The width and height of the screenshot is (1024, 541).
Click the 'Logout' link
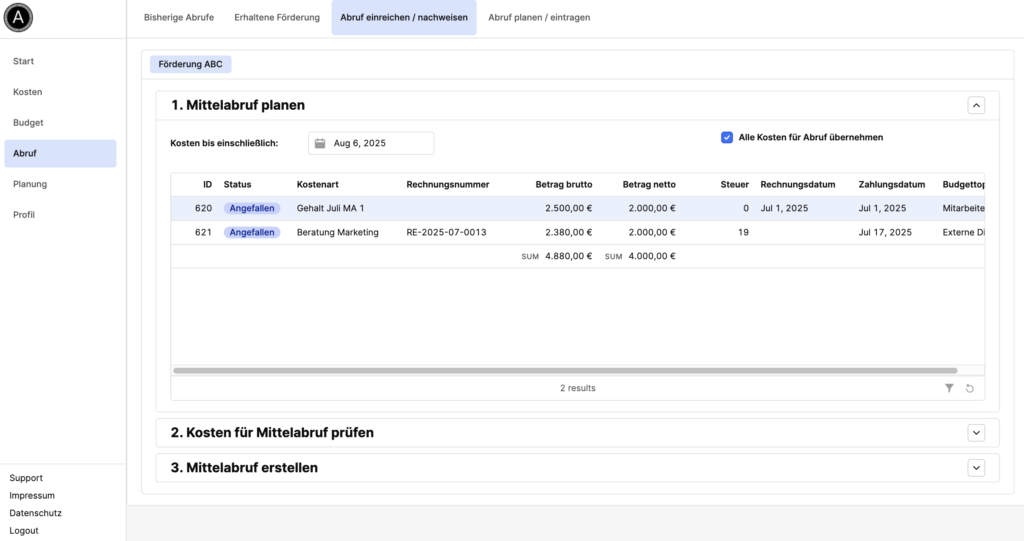click(24, 530)
